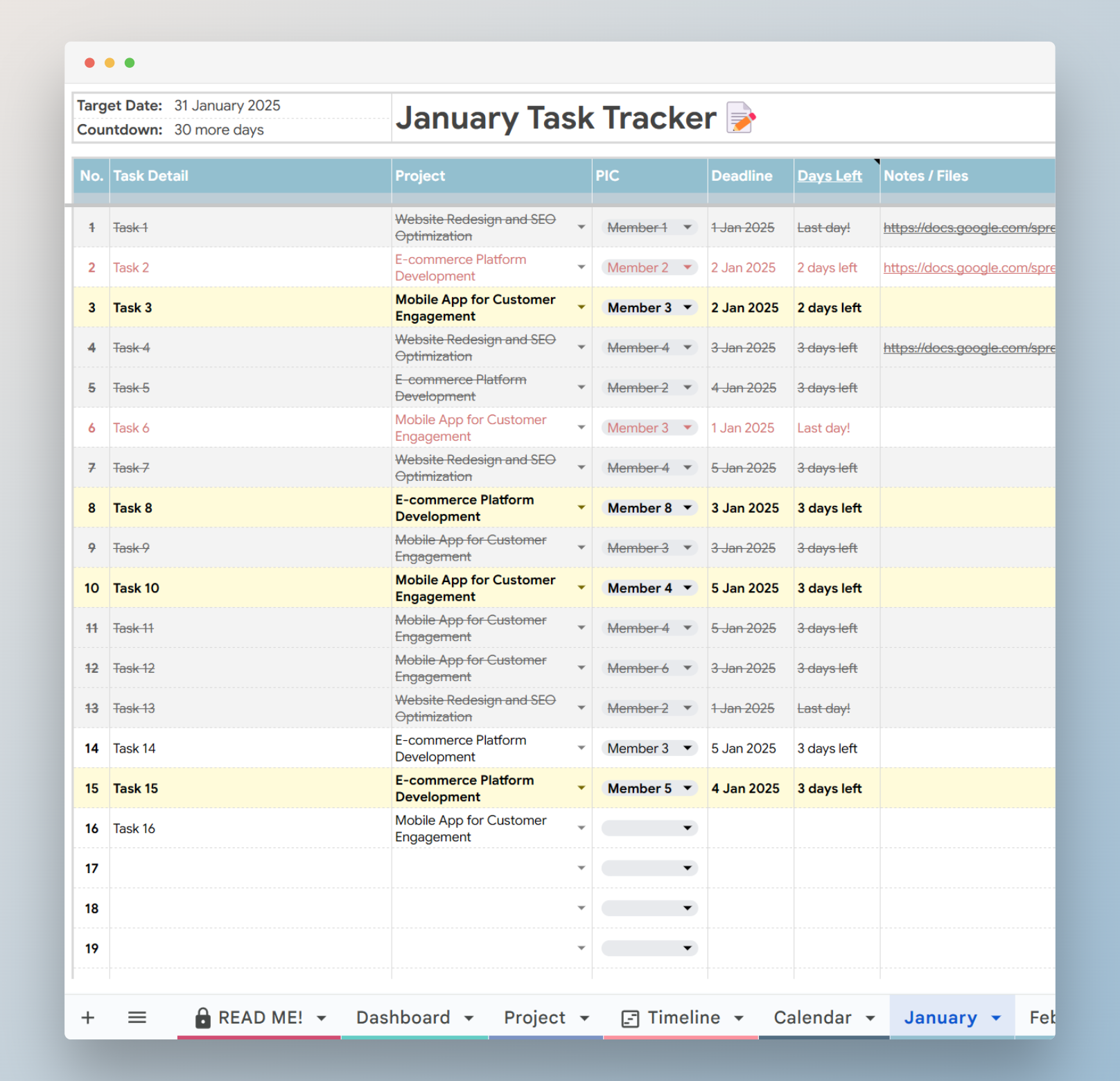Open the Calendar sheet tab
The width and height of the screenshot is (1120, 1081).
pos(812,1017)
